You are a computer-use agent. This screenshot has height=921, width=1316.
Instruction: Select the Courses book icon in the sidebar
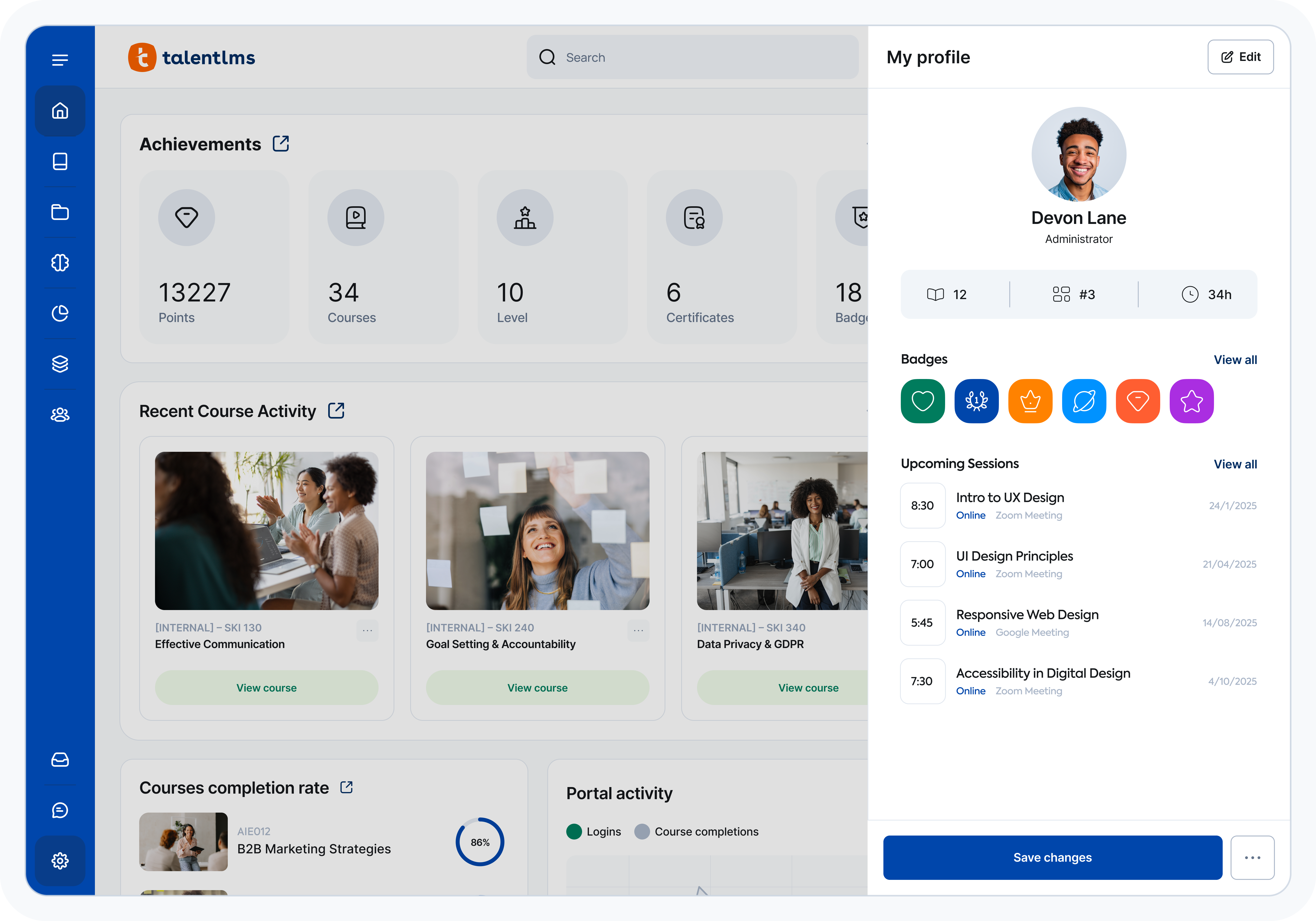[x=60, y=161]
